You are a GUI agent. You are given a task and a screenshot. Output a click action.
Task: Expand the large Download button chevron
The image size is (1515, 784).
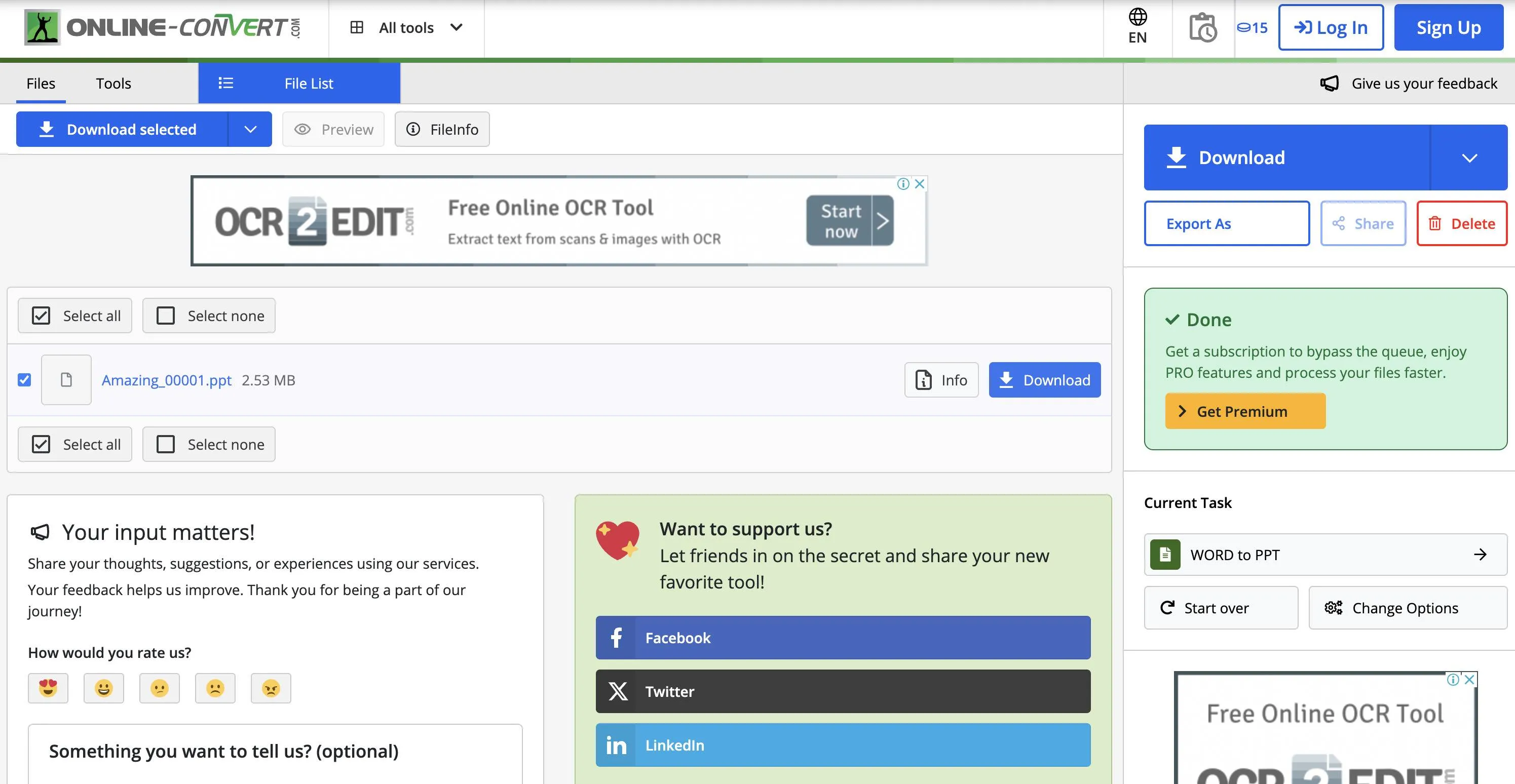pyautogui.click(x=1469, y=158)
